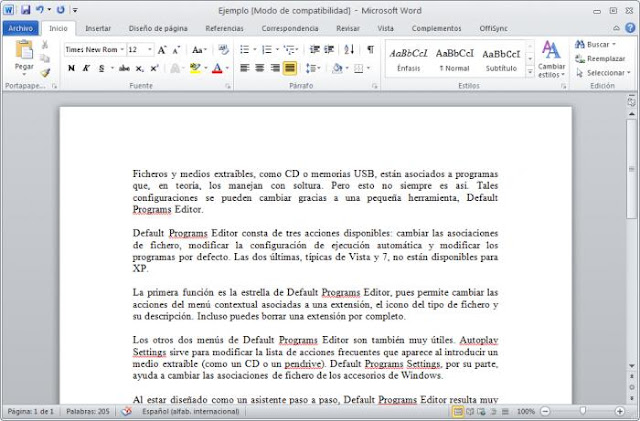Toggle Print Layout view in status bar
The image size is (640, 421).
click(458, 411)
